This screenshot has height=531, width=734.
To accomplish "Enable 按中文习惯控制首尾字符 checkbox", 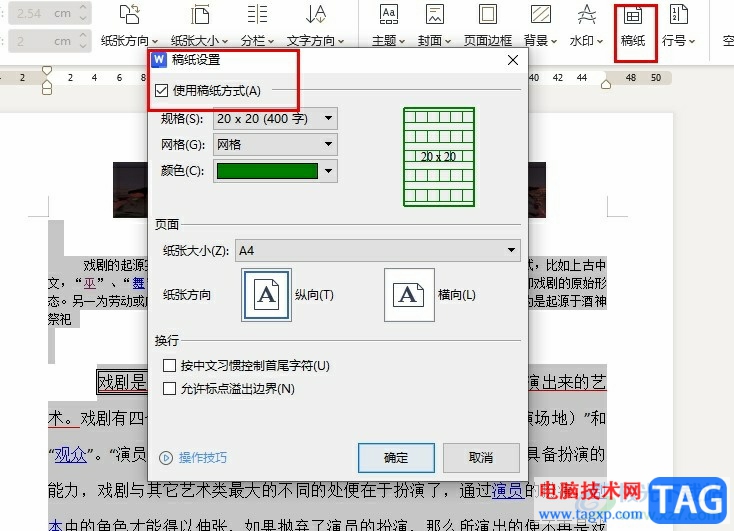I will click(x=169, y=365).
